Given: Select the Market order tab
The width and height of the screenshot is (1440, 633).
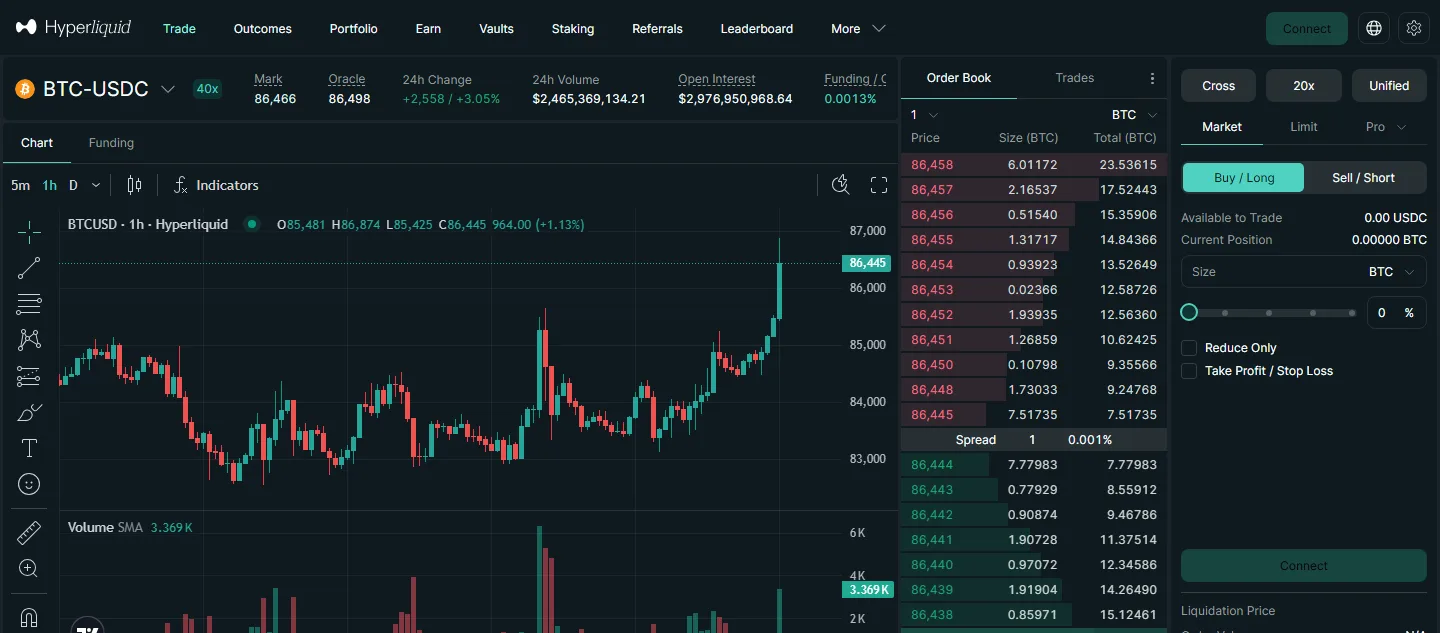Looking at the screenshot, I should [1222, 127].
